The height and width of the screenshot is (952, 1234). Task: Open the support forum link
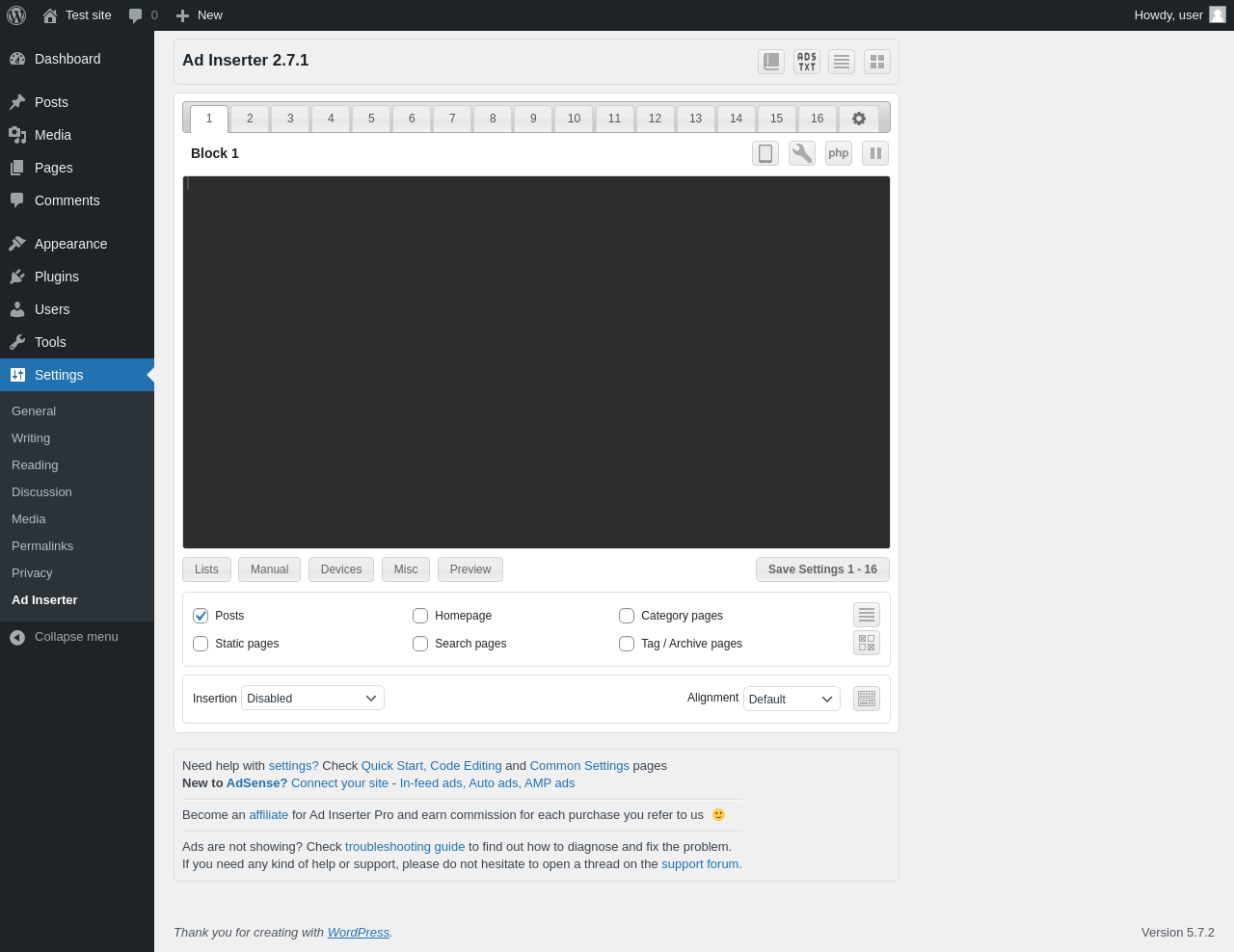click(702, 864)
